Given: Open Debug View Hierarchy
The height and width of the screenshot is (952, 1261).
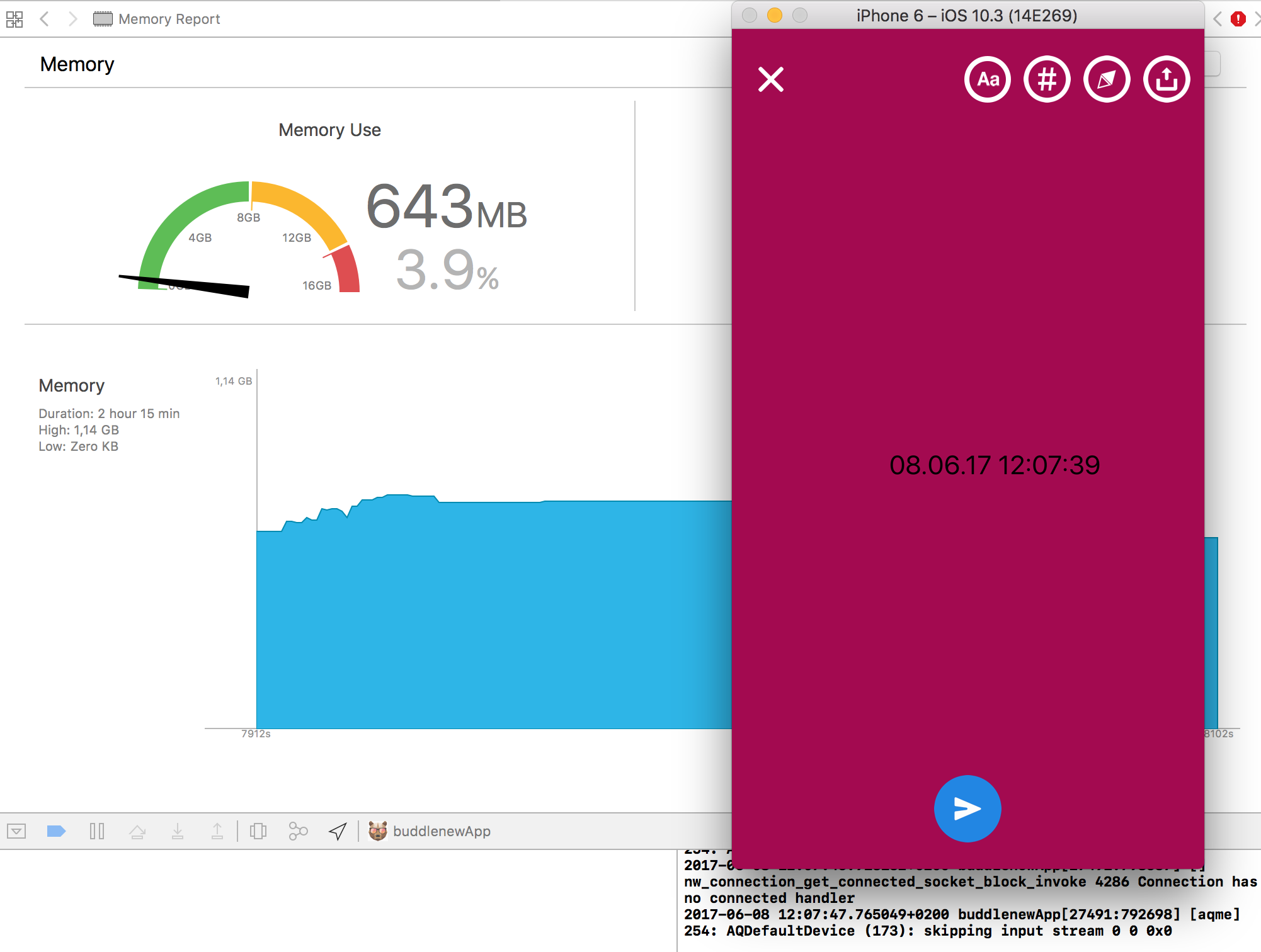Looking at the screenshot, I should pyautogui.click(x=258, y=831).
